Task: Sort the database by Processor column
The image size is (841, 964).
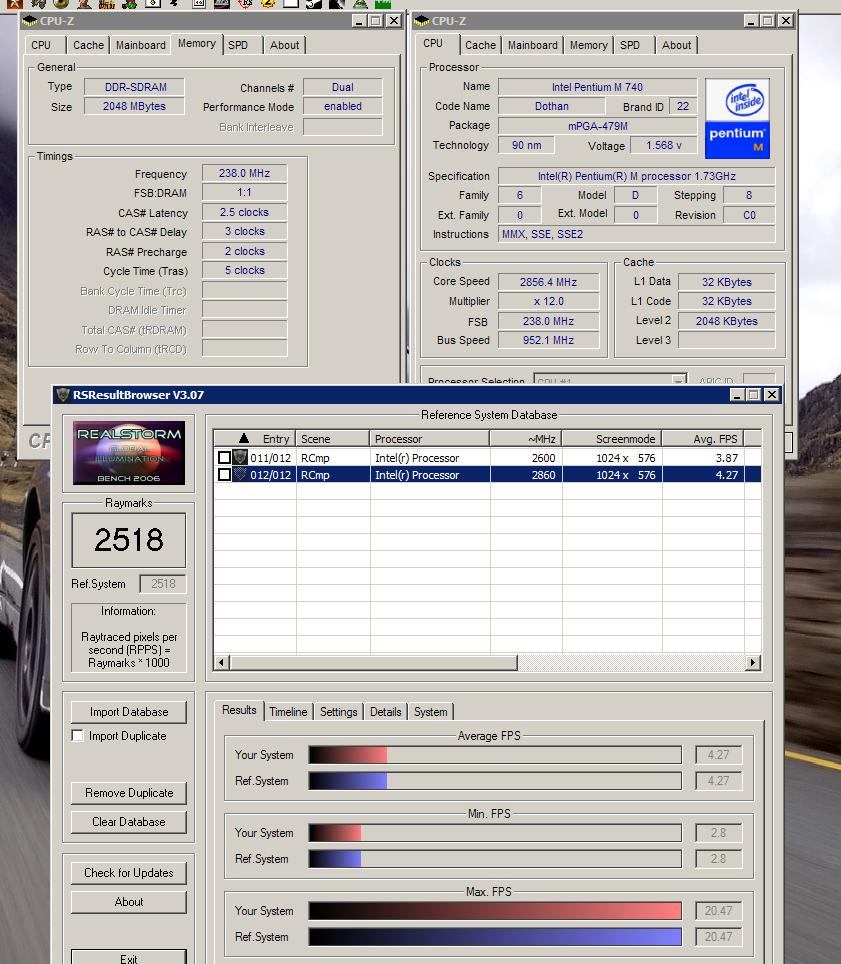Action: (x=430, y=439)
